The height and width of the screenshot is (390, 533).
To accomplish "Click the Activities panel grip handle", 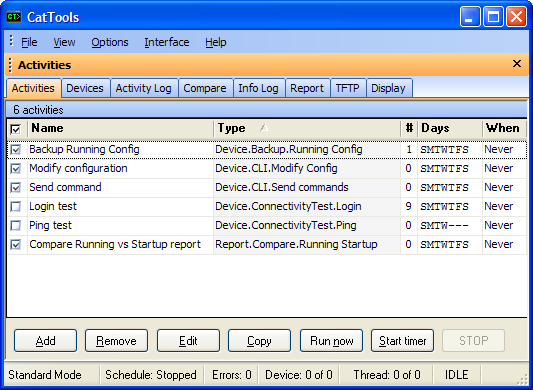I will (10, 65).
